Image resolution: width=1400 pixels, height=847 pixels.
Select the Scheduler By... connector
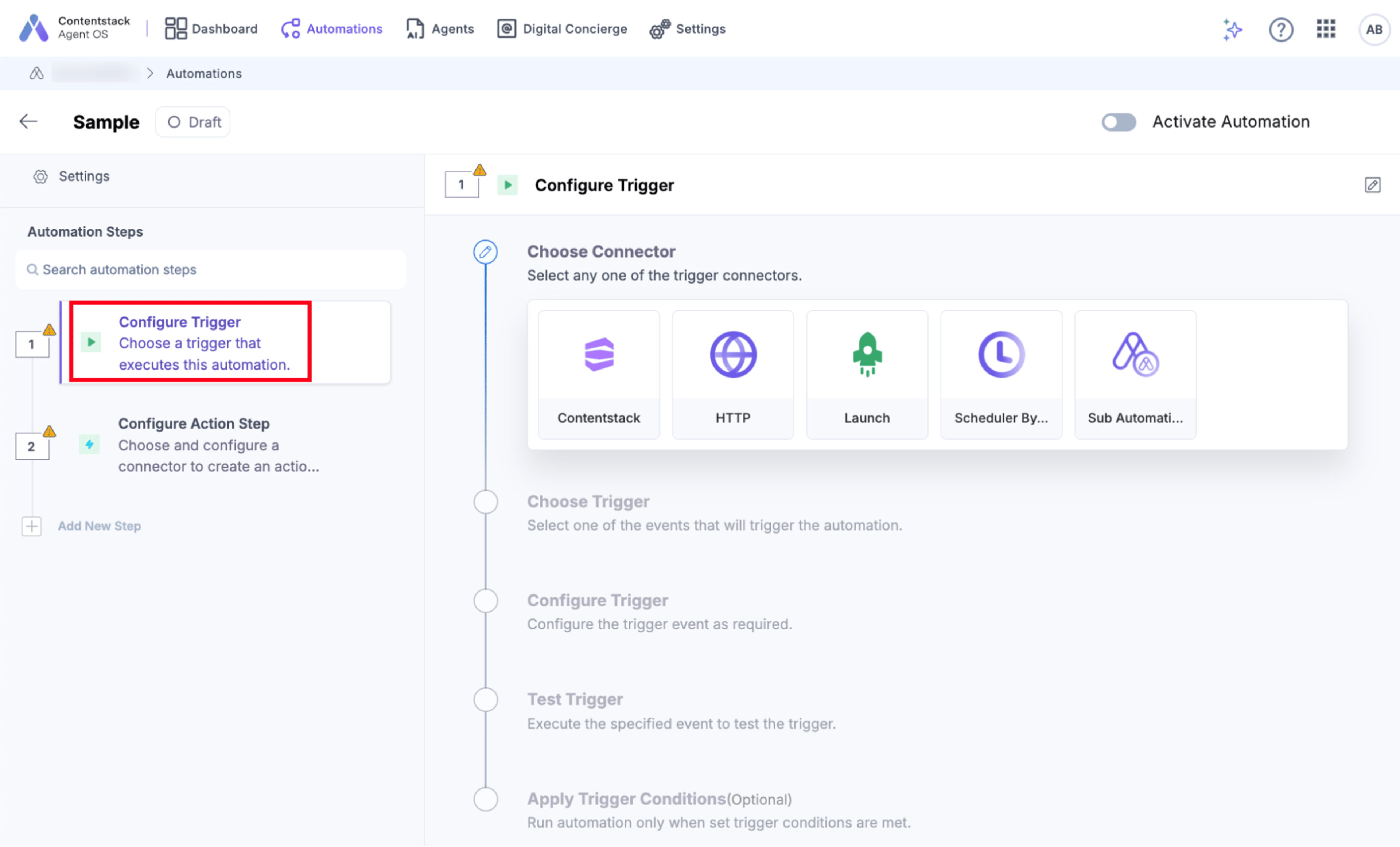pyautogui.click(x=1001, y=375)
